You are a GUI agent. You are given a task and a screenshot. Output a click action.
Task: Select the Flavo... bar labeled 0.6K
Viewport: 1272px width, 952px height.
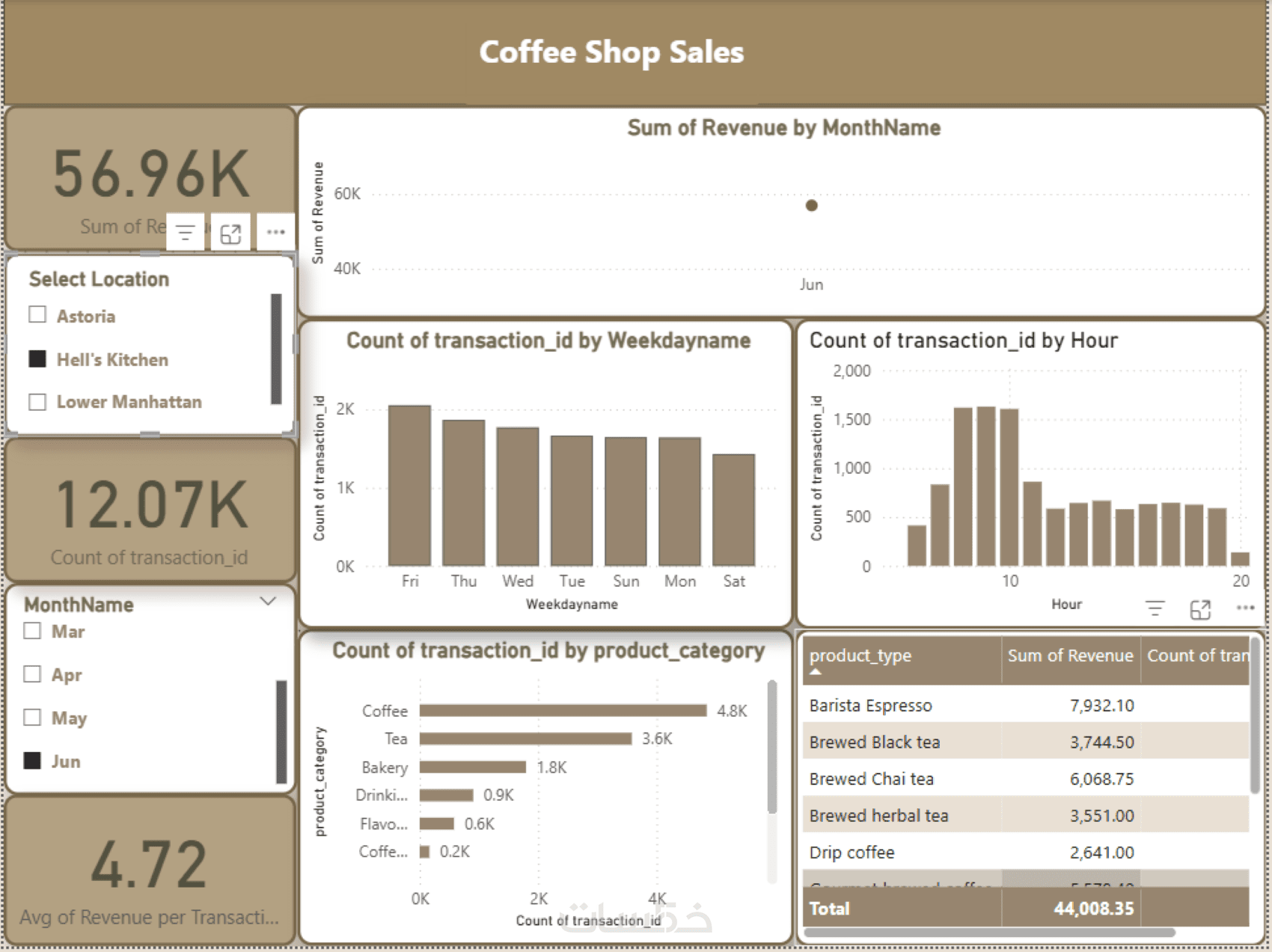[437, 823]
